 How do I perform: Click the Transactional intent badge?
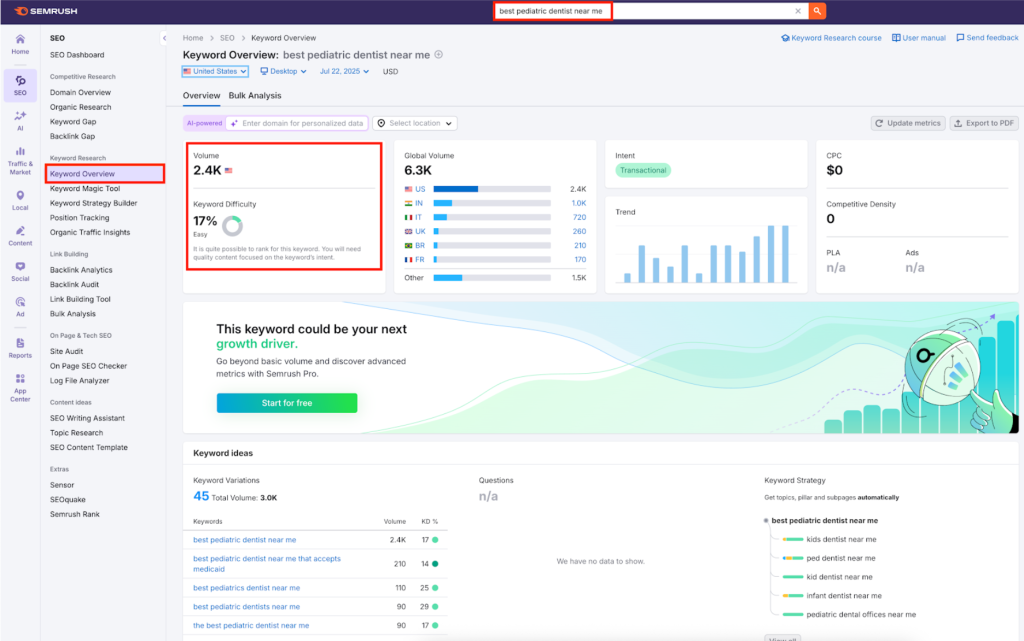coord(643,170)
